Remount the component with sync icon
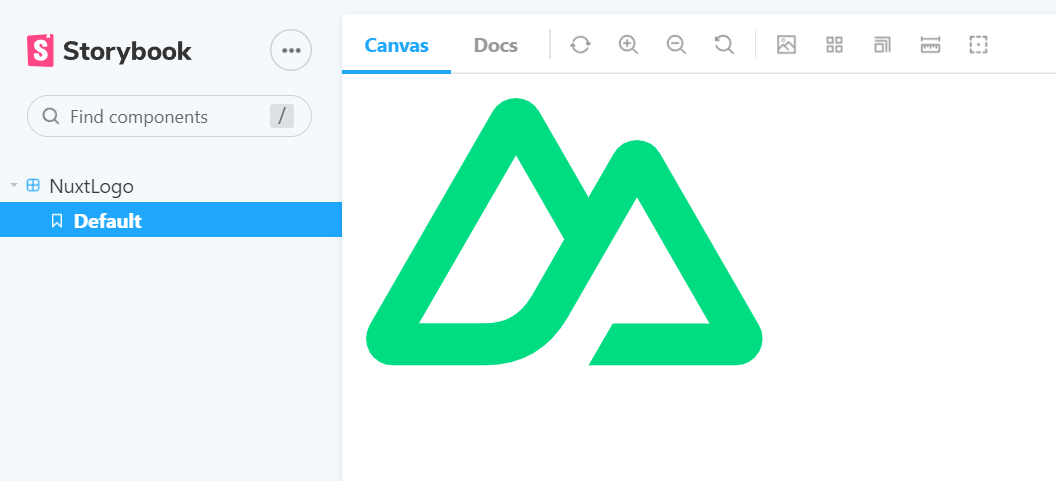Image resolution: width=1056 pixels, height=481 pixels. (x=580, y=45)
